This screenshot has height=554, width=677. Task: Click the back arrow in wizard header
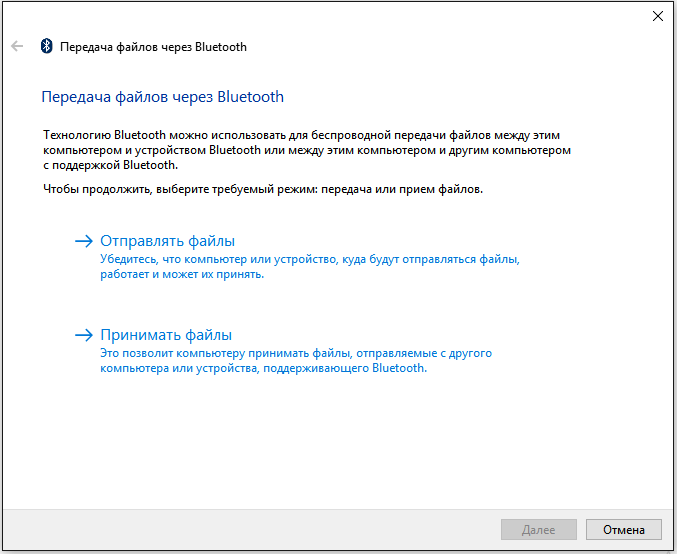click(x=17, y=46)
